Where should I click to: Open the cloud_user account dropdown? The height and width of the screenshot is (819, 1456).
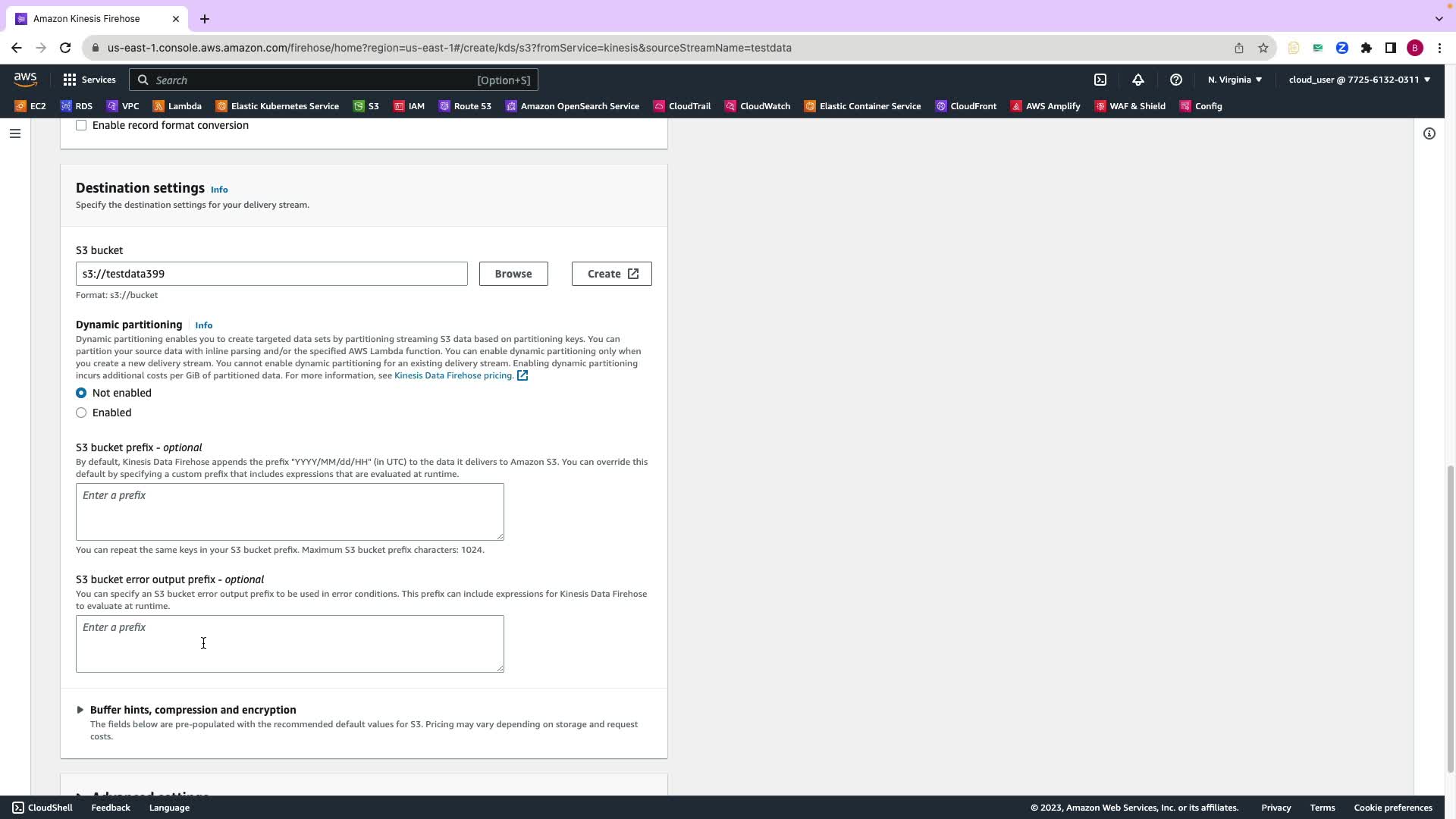pyautogui.click(x=1359, y=80)
